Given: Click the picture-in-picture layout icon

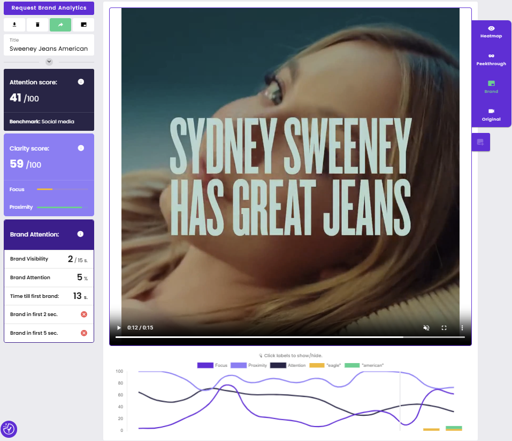Looking at the screenshot, I should (83, 25).
